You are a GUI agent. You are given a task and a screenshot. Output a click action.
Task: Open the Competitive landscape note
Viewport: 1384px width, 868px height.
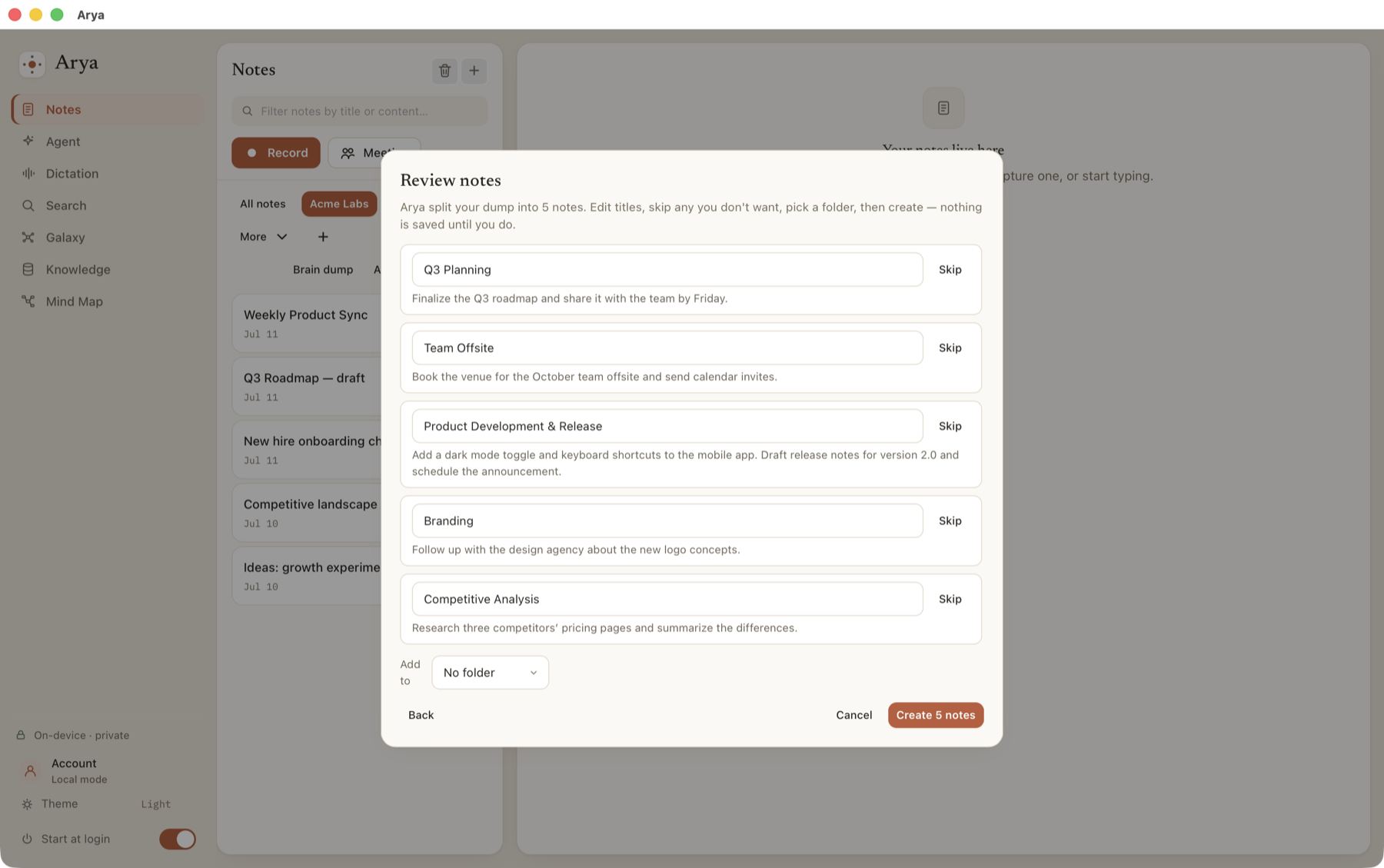pyautogui.click(x=308, y=513)
